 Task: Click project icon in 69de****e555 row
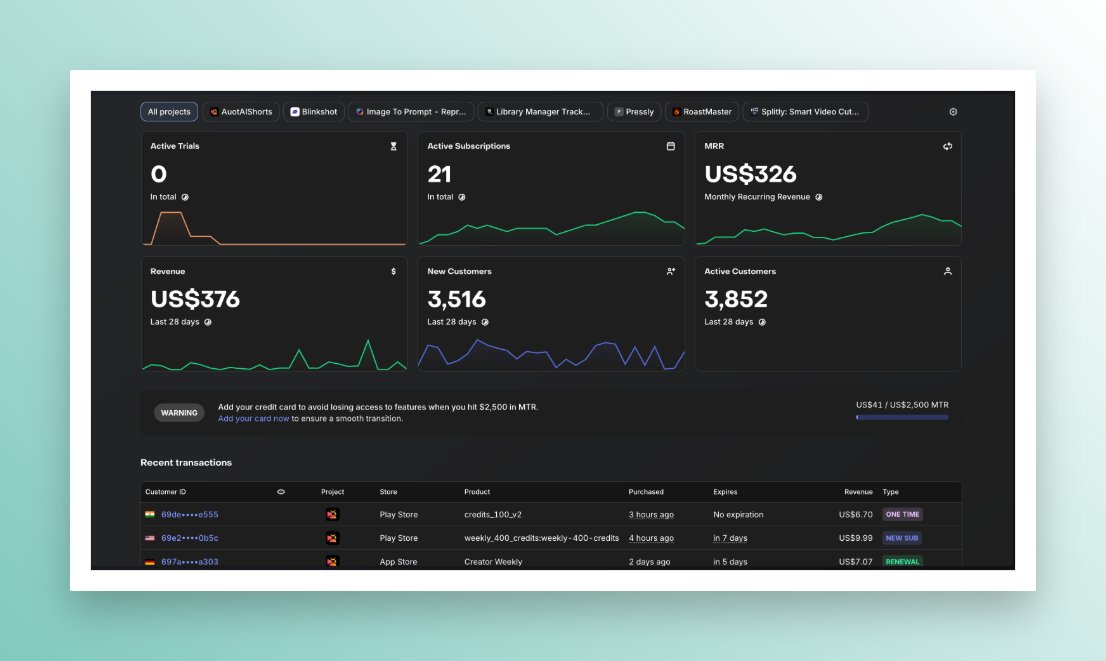pyautogui.click(x=332, y=514)
